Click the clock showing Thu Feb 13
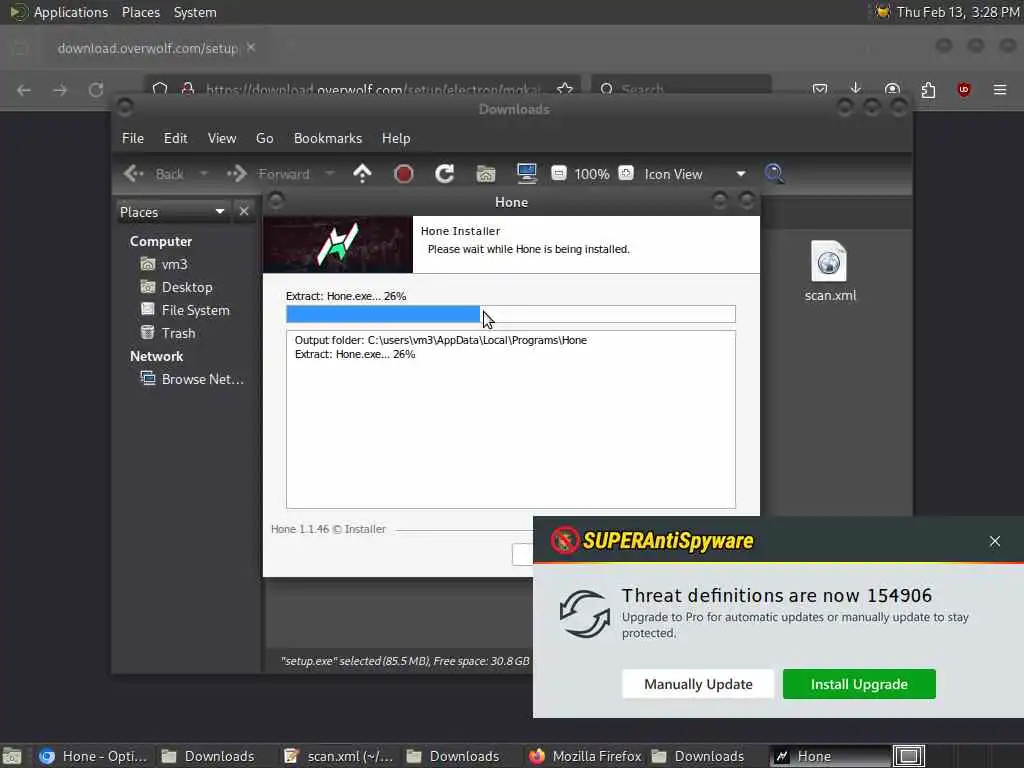 pos(959,12)
